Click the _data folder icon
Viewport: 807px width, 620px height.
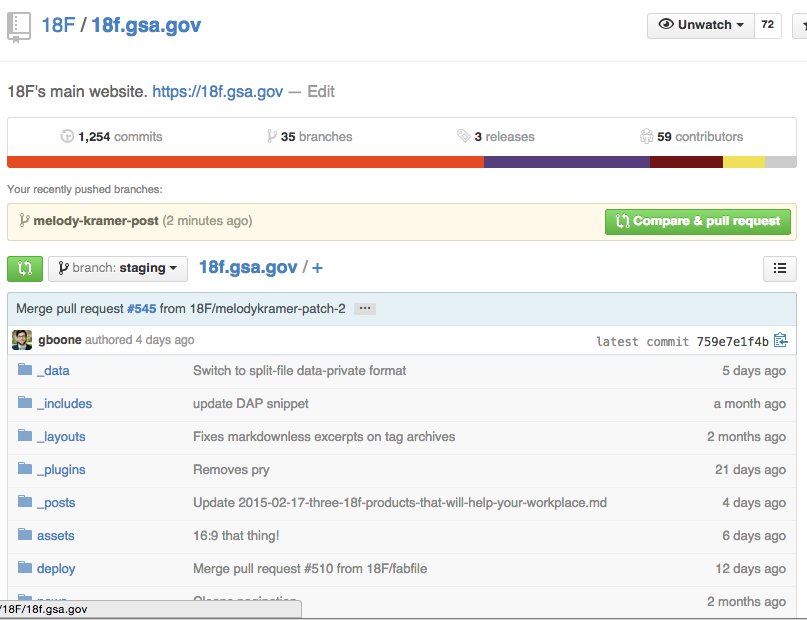(25, 369)
